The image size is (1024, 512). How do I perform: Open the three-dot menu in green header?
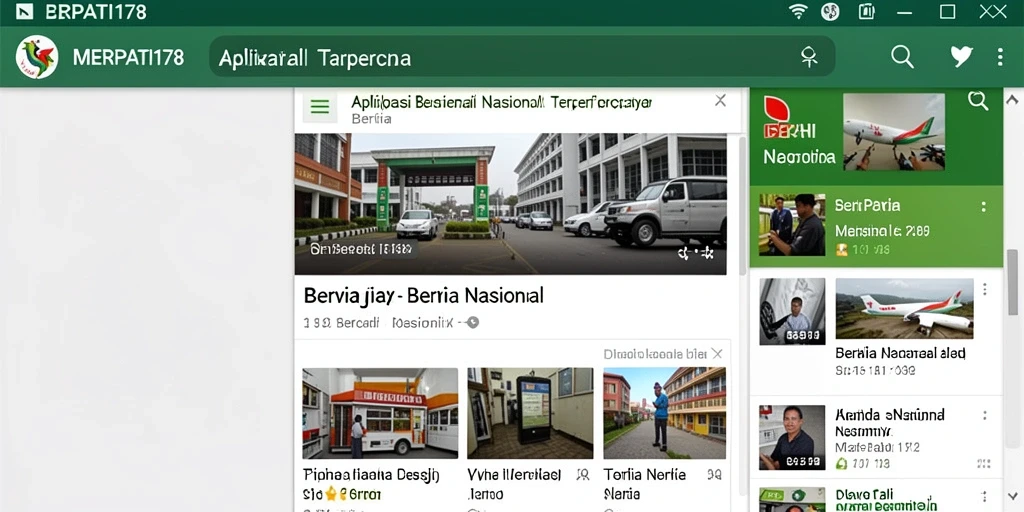tap(1000, 57)
